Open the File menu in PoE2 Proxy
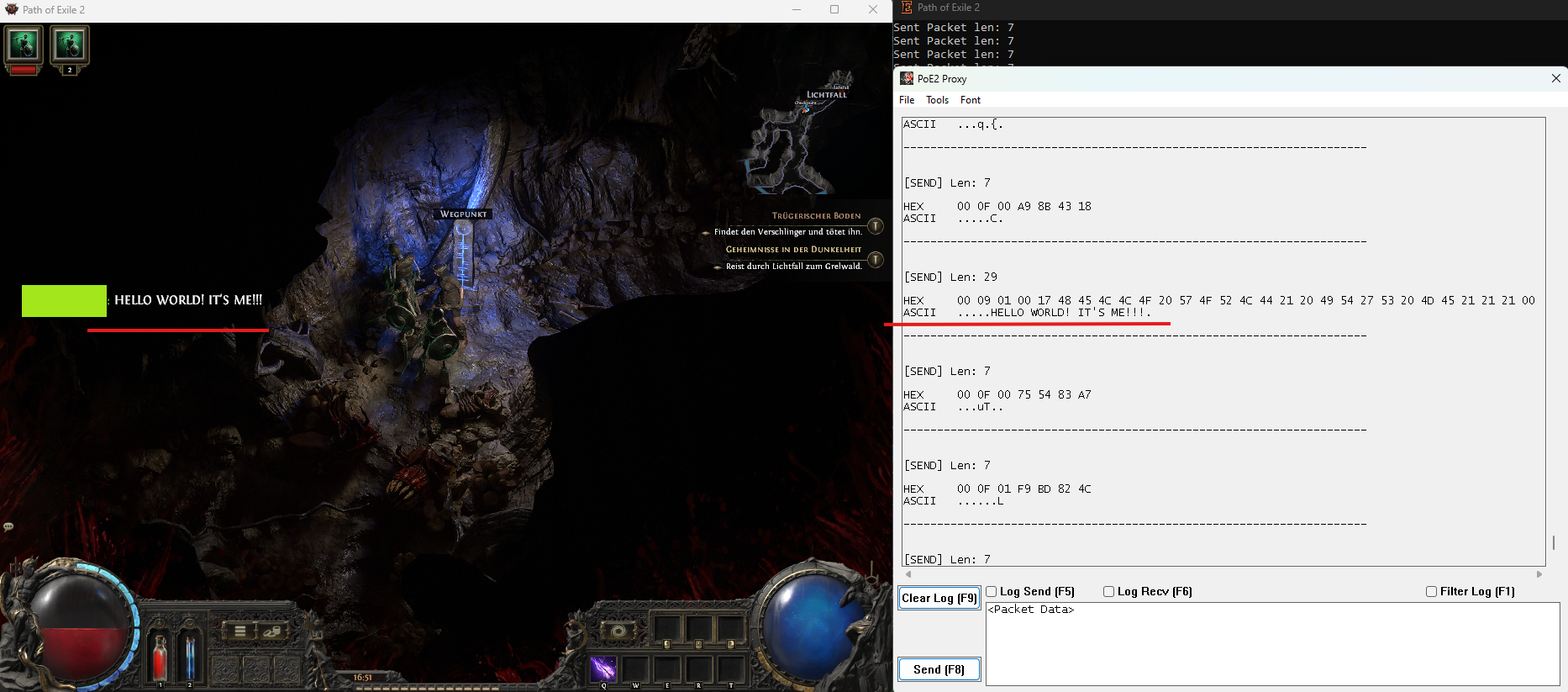This screenshot has height=692, width=1568. click(x=907, y=100)
